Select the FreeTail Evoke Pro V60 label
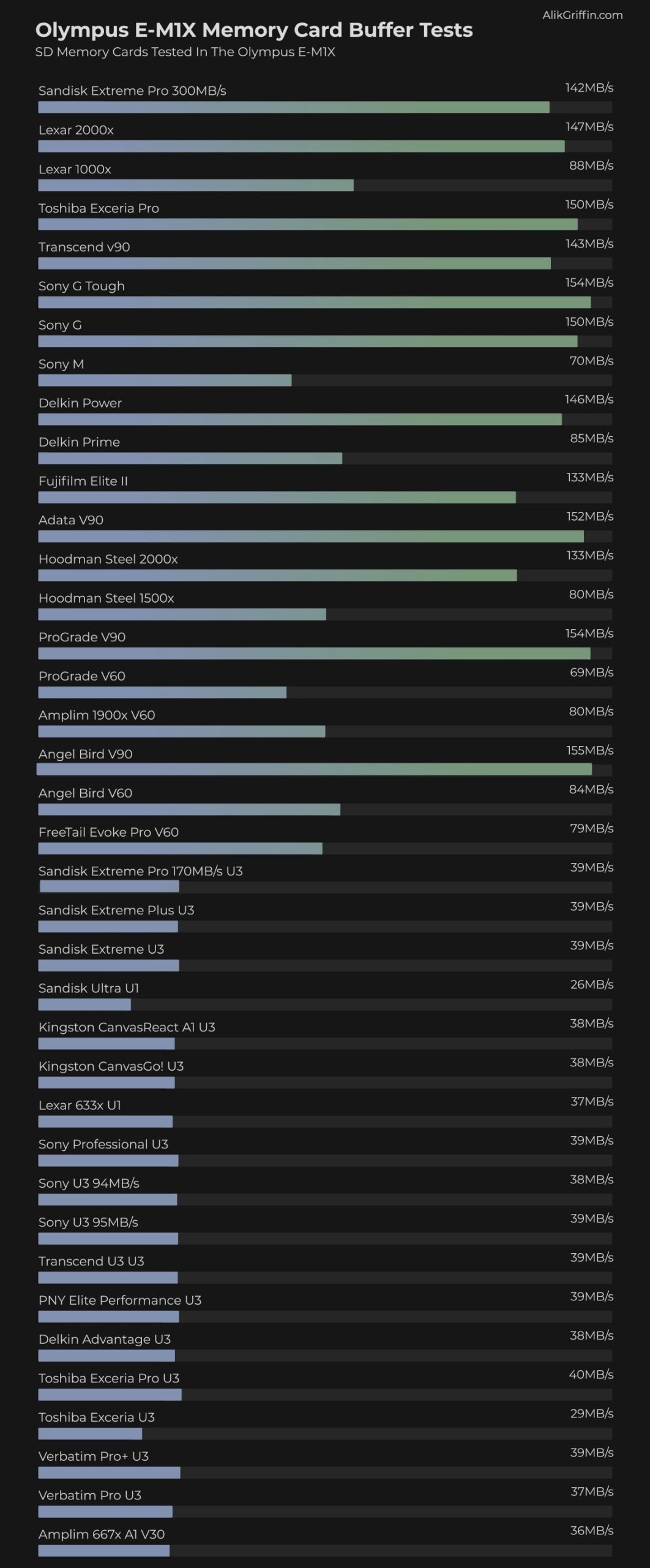This screenshot has height=1568, width=650. (108, 832)
